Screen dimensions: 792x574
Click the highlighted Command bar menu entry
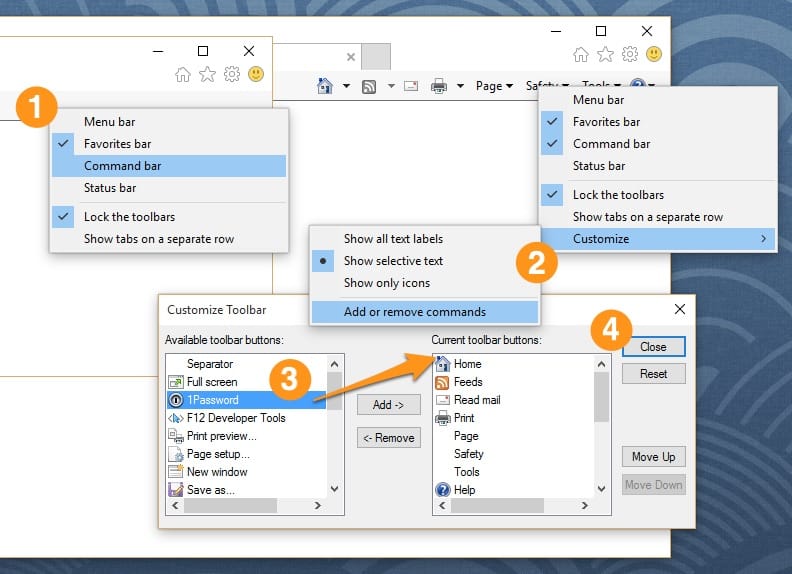point(122,166)
